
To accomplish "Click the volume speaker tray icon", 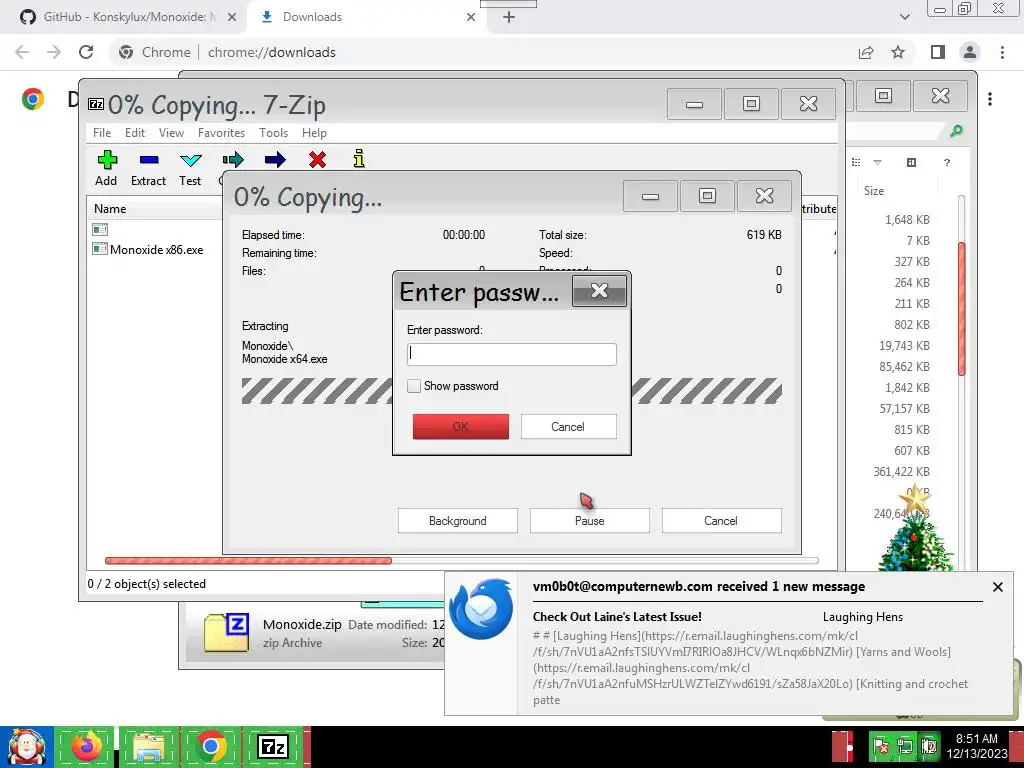I will 928,746.
